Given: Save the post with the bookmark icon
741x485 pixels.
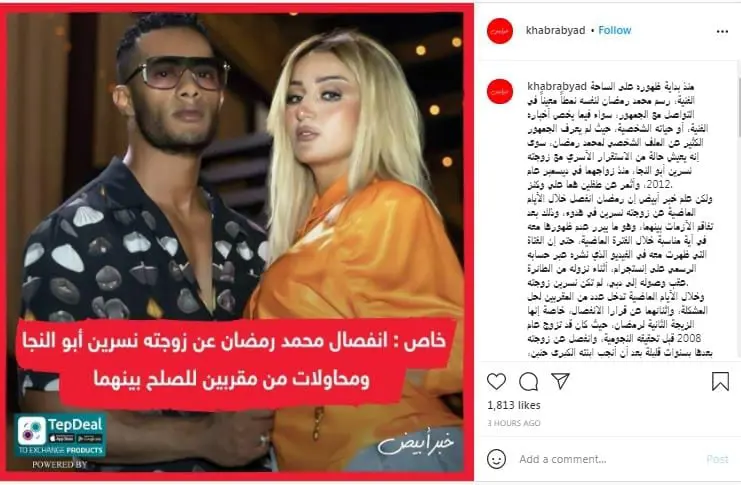Looking at the screenshot, I should pyautogui.click(x=720, y=381).
